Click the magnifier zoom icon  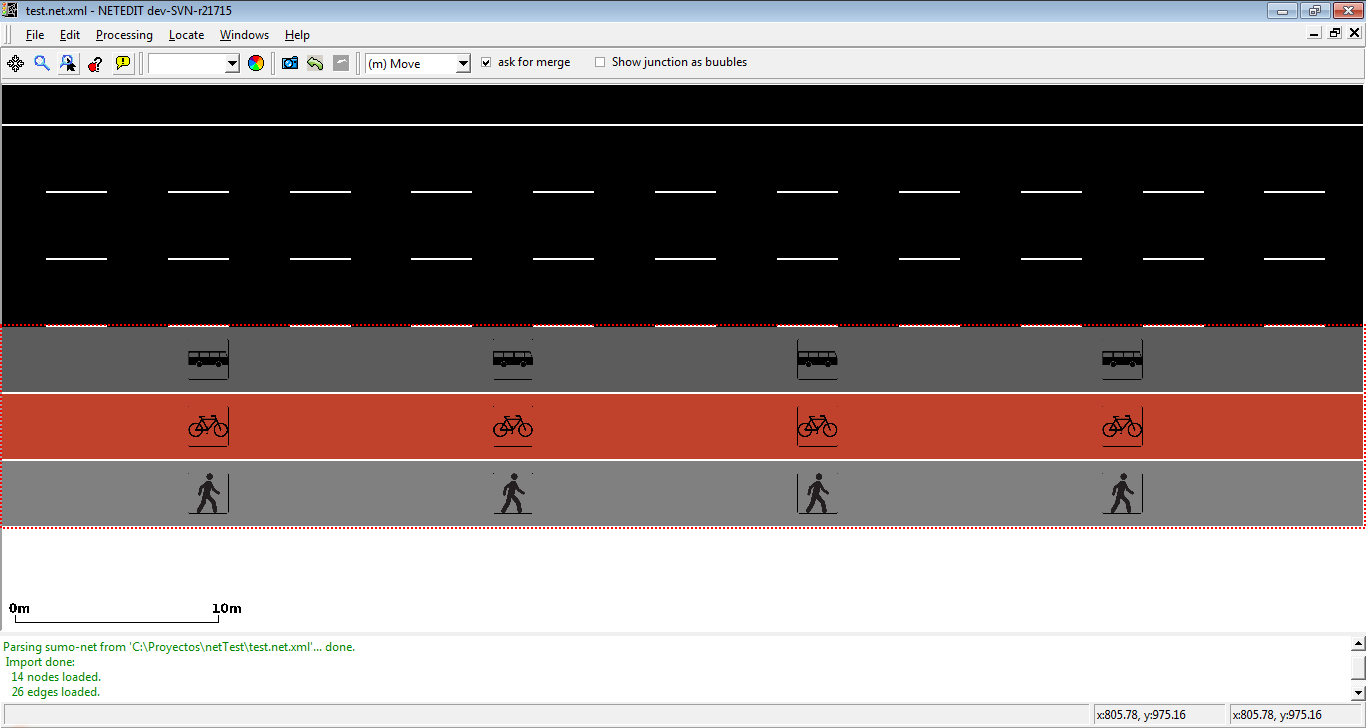[x=42, y=63]
